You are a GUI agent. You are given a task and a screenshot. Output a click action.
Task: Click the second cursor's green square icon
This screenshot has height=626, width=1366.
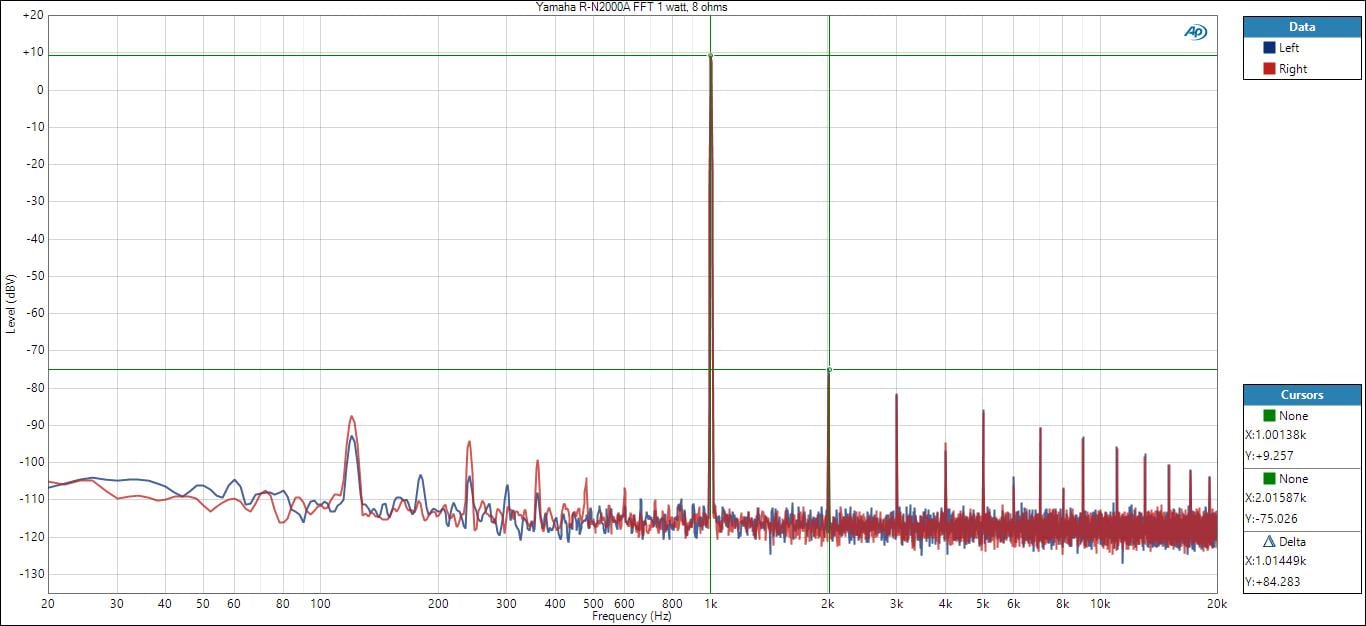1269,479
